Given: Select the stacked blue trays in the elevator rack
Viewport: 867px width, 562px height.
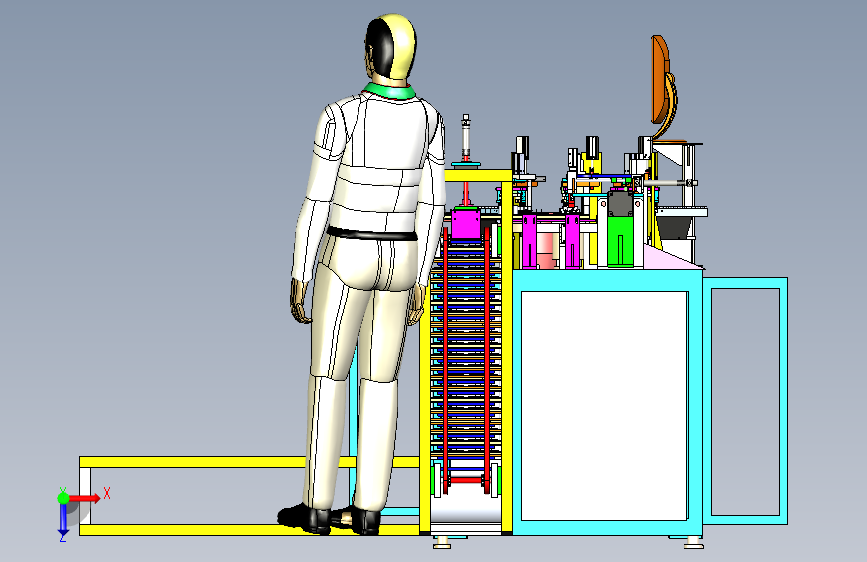Looking at the screenshot, I should click(x=466, y=351).
